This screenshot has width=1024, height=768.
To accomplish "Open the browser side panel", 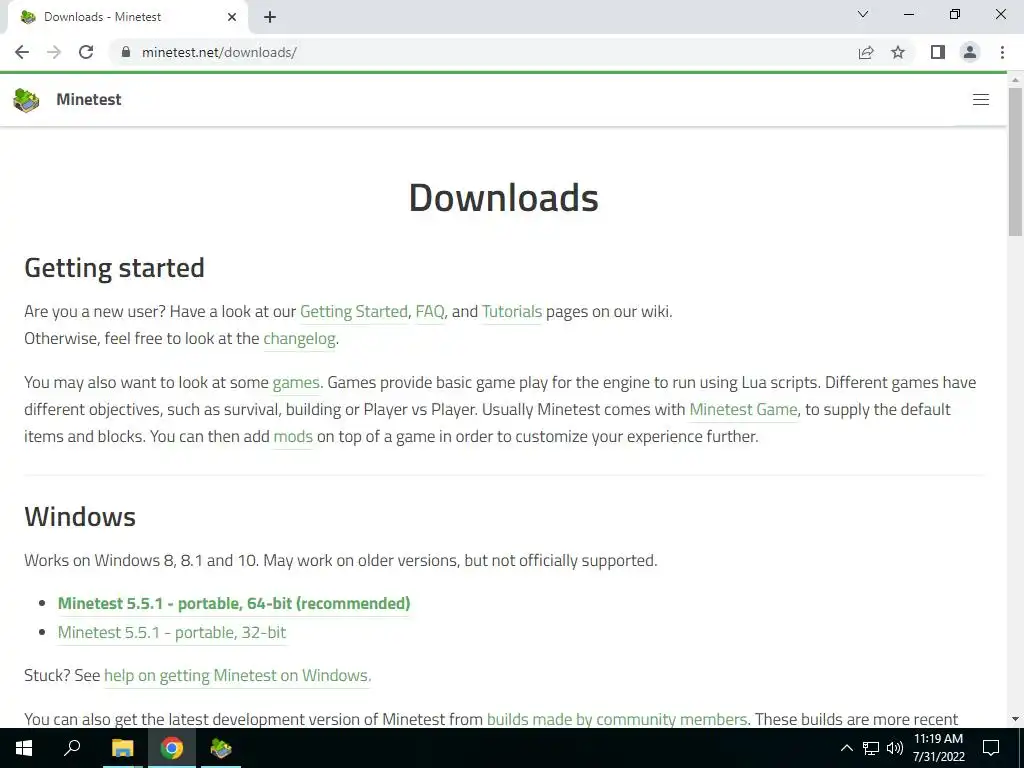I will (938, 52).
